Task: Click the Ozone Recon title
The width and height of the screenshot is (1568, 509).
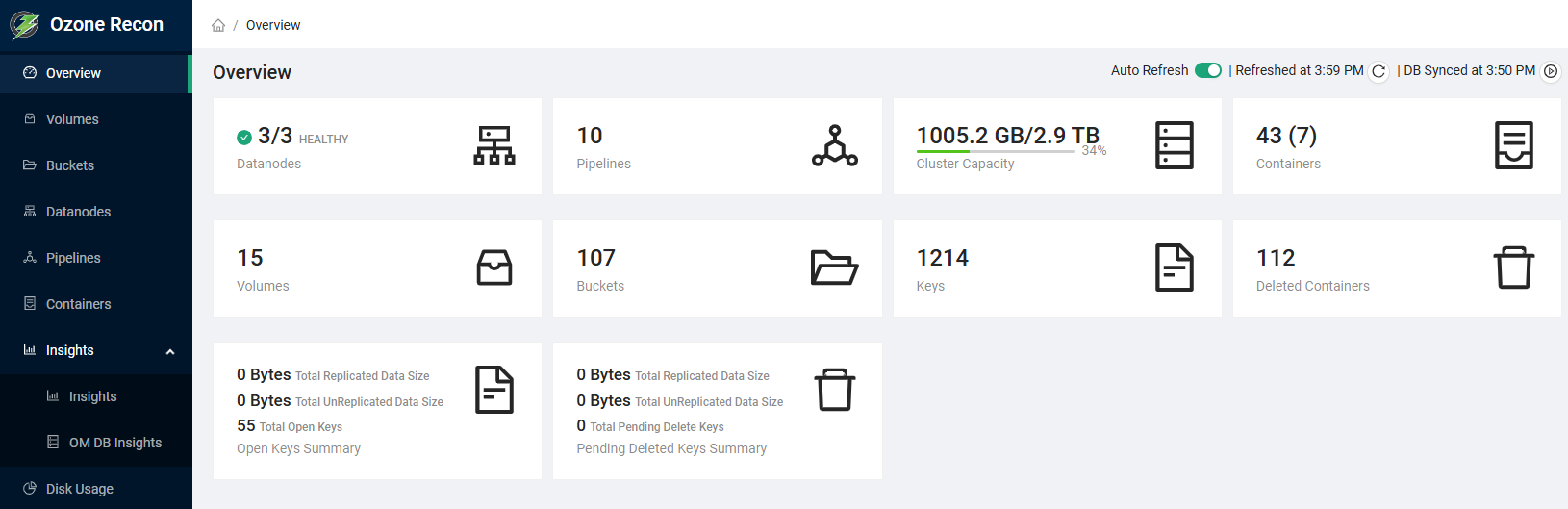Action: pos(107,25)
